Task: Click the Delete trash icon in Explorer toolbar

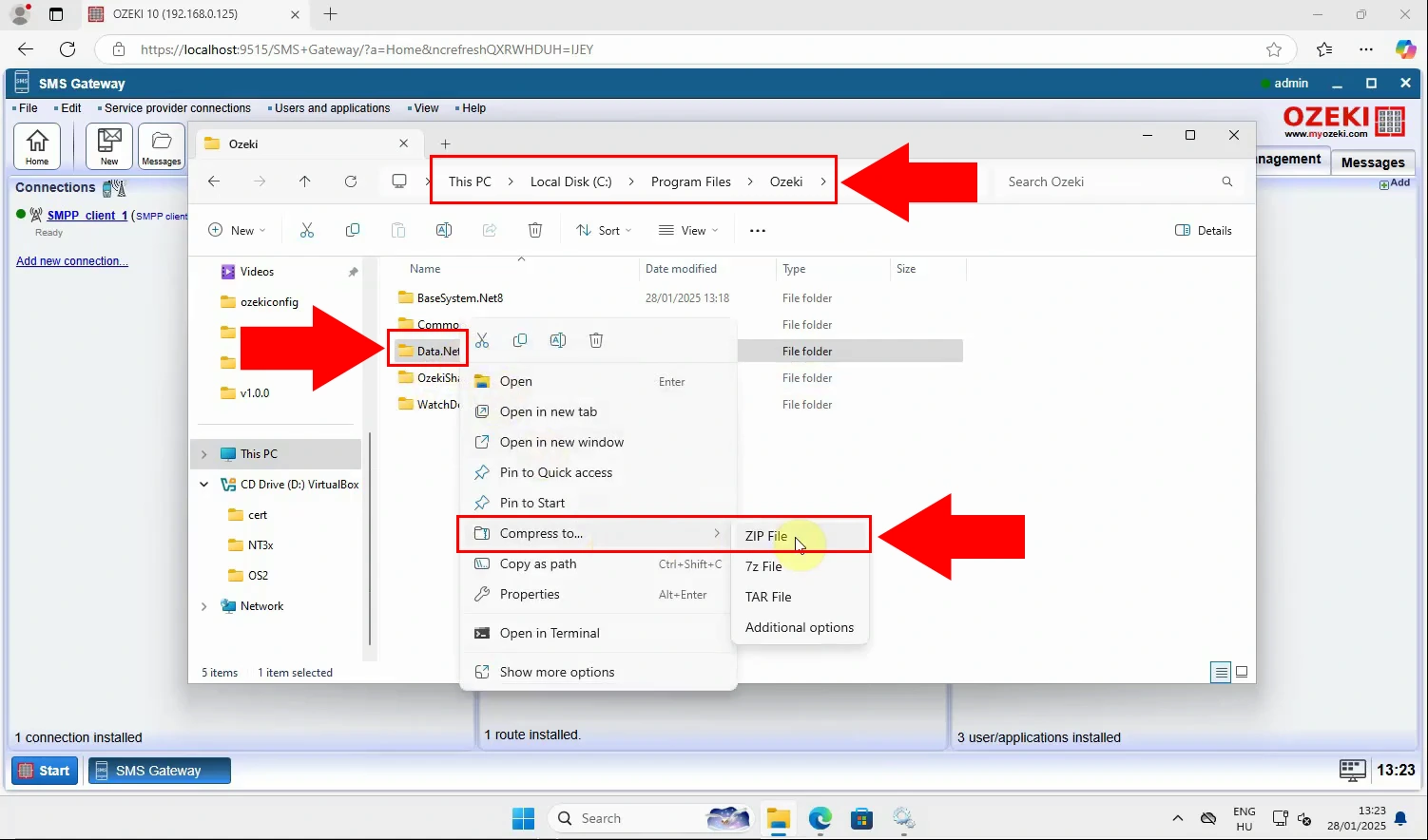Action: [x=535, y=230]
